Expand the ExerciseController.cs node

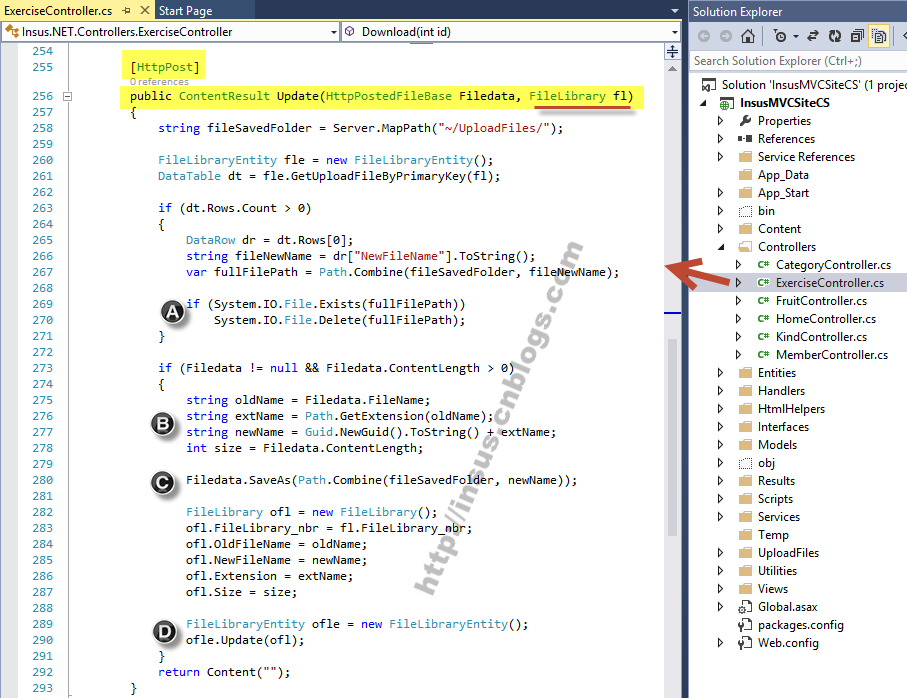point(739,283)
